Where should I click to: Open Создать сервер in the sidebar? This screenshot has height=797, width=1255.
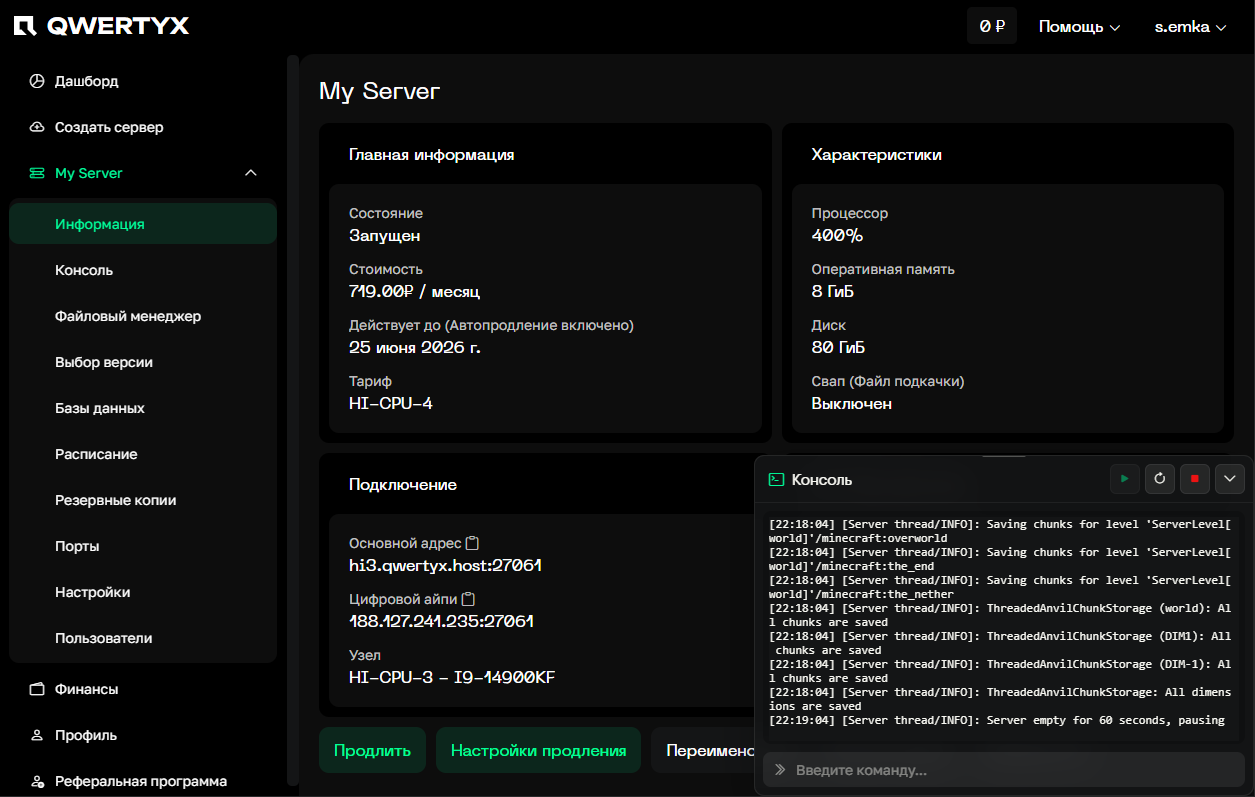click(x=143, y=127)
